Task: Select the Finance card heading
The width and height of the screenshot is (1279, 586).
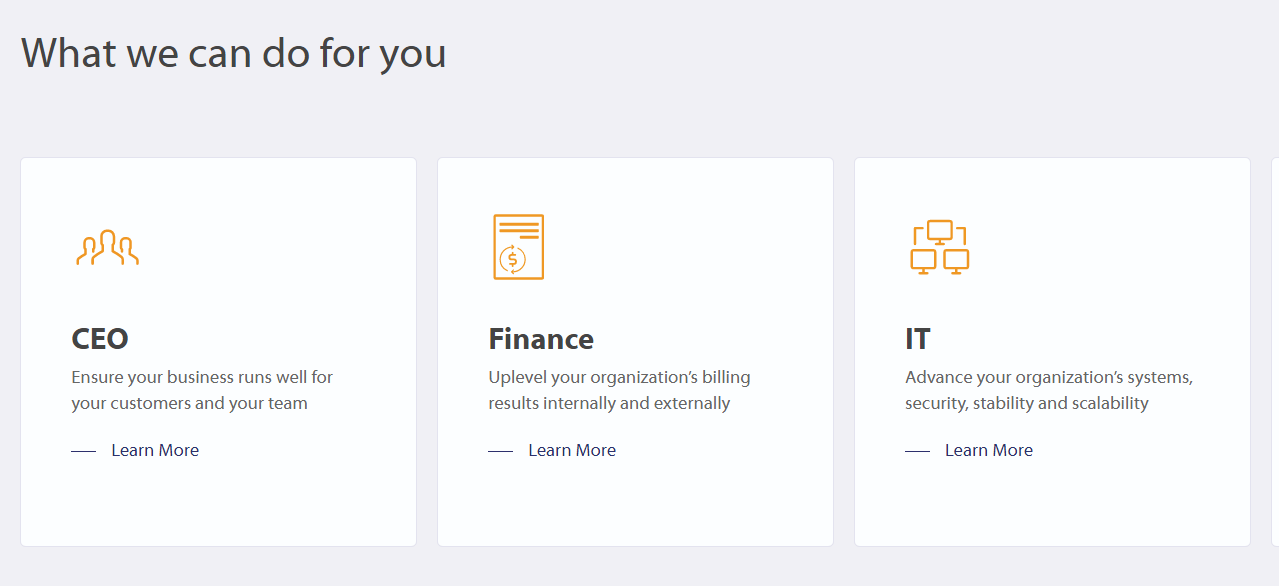Action: tap(541, 339)
